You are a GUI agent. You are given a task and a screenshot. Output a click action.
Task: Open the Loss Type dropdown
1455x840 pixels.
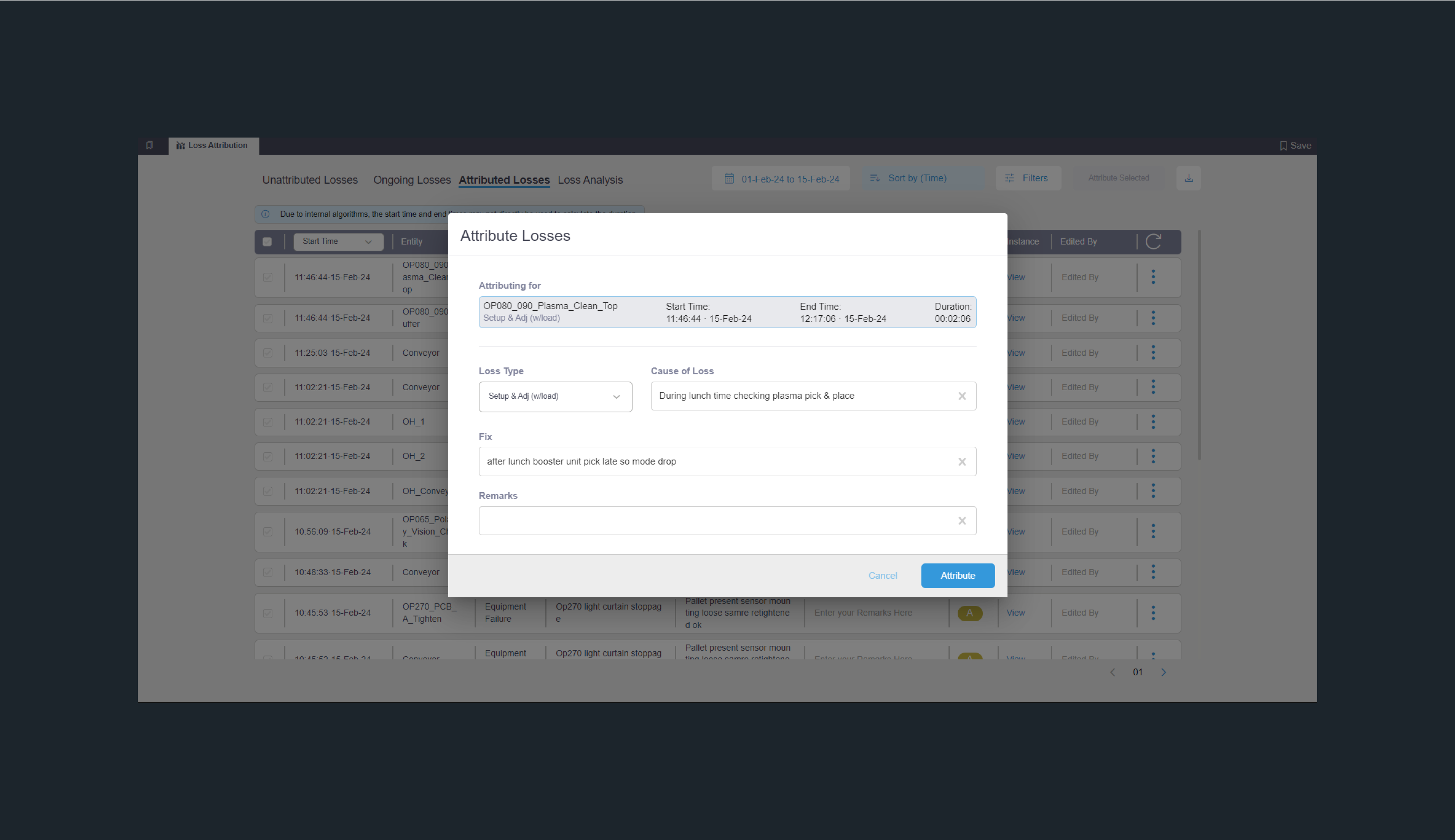coord(555,396)
